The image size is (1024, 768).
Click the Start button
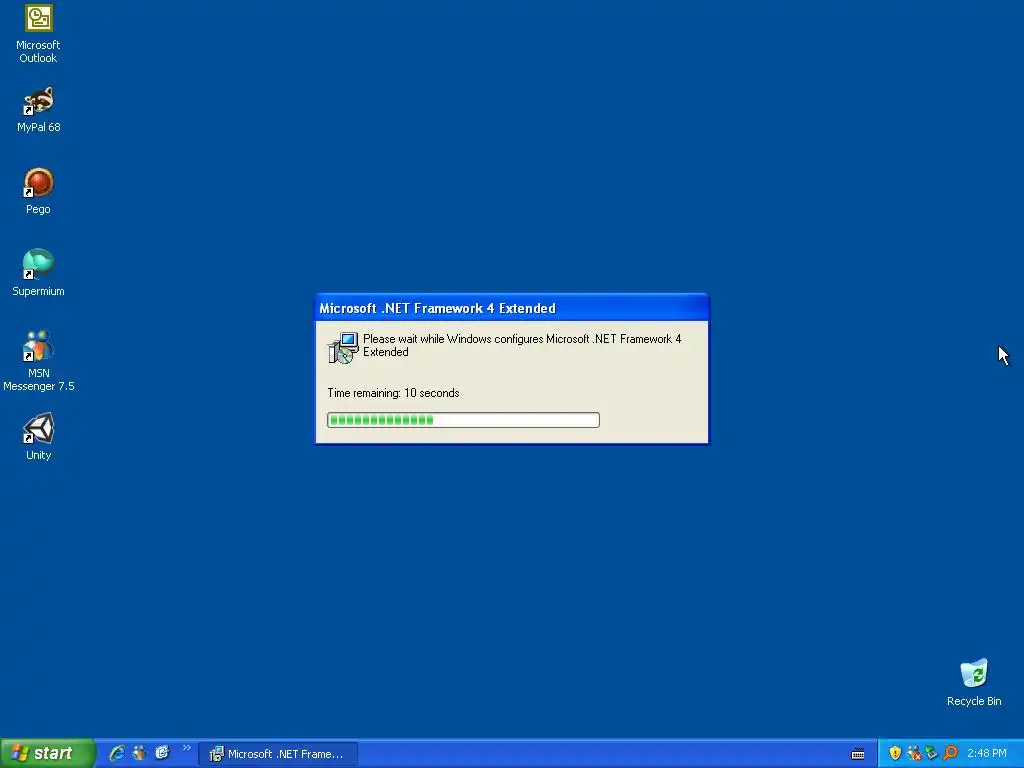(47, 754)
